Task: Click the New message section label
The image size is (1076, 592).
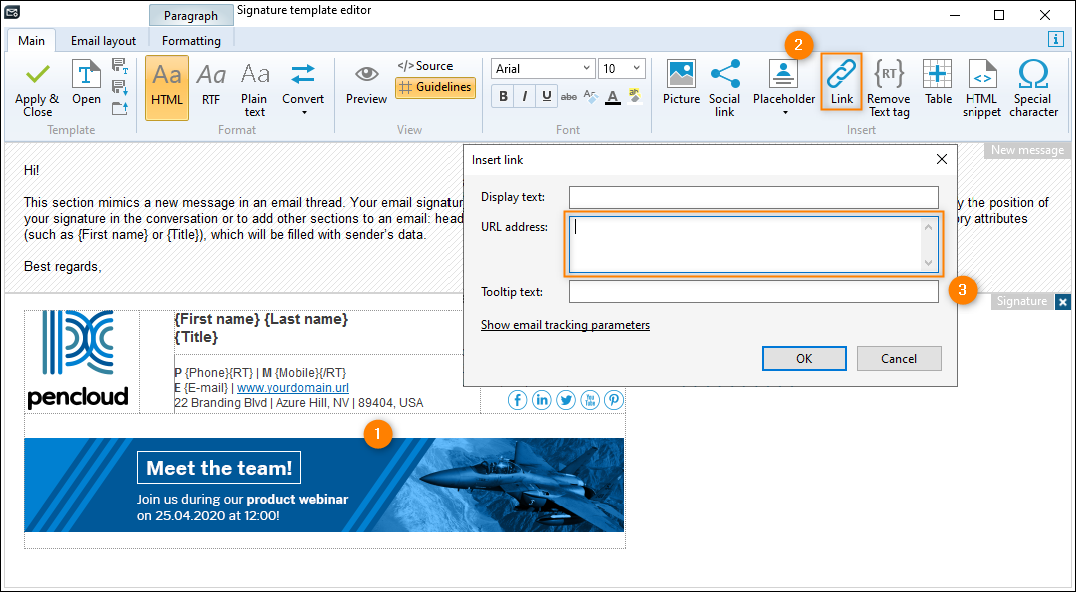Action: tap(1027, 150)
